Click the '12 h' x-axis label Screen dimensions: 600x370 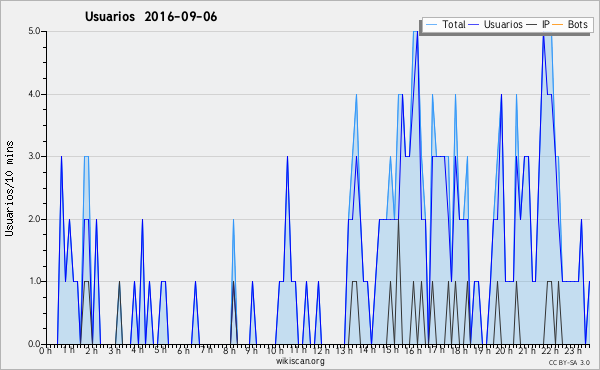pyautogui.click(x=321, y=350)
